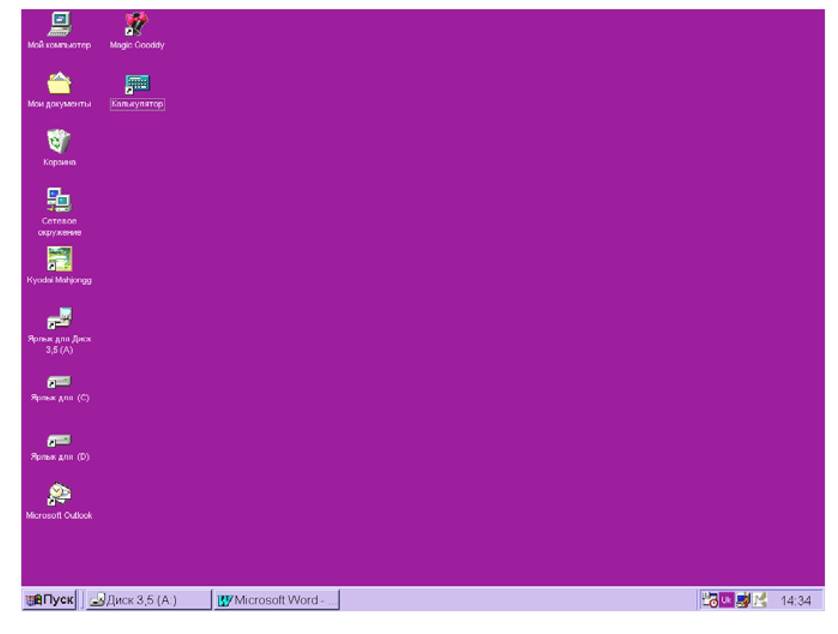This screenshot has width=838, height=634.
Task: Click the task scheduler tray icon
Action: point(710,600)
